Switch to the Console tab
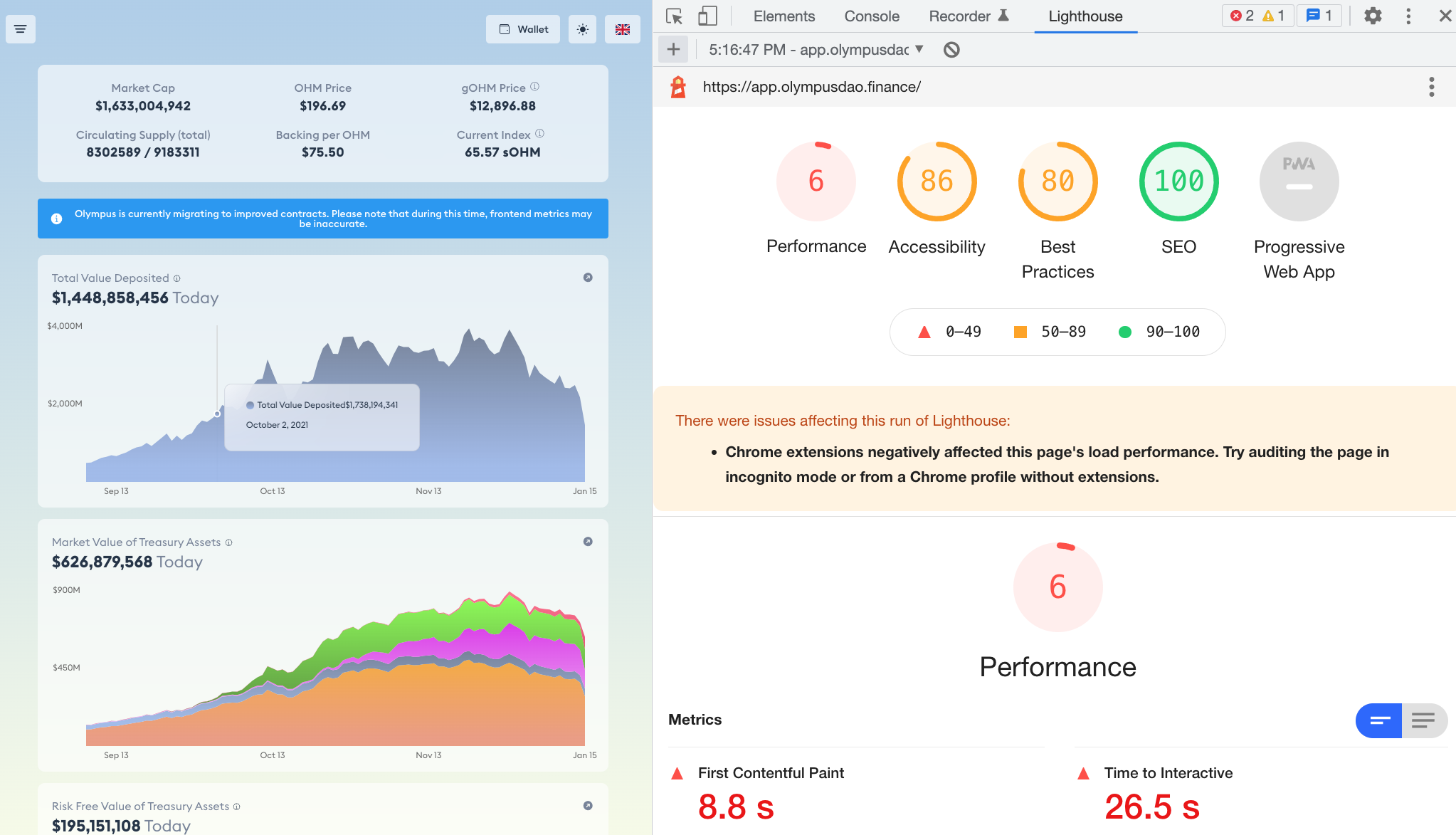The image size is (1456, 835). point(871,16)
